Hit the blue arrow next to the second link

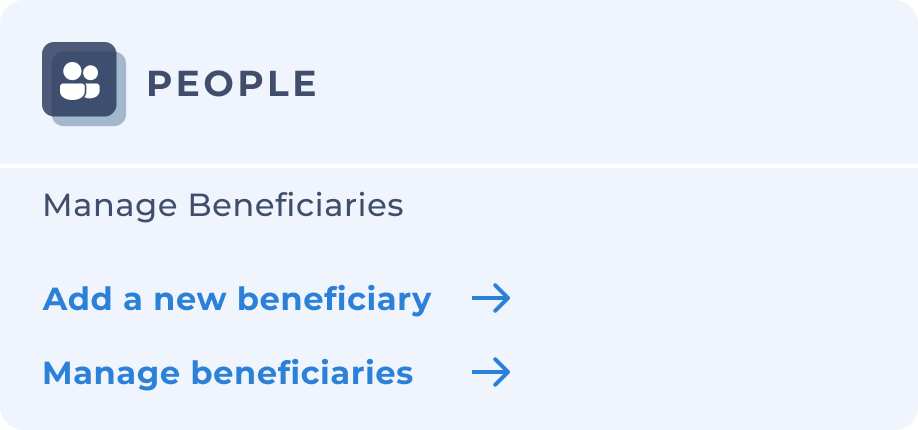(490, 373)
